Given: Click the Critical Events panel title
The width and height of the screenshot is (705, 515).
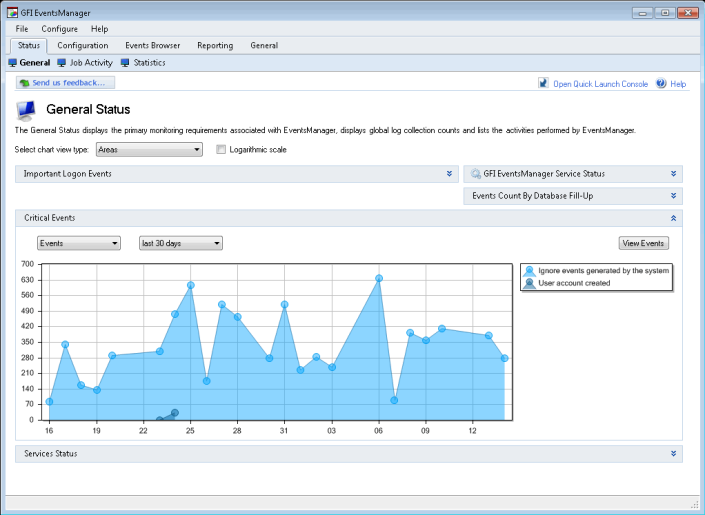Looking at the screenshot, I should point(49,218).
